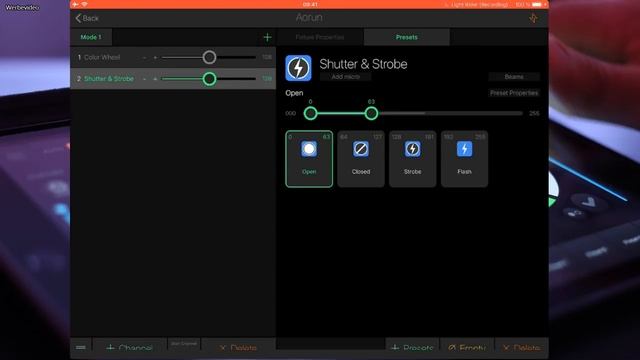Switch to the Fixture Properties tab

[320, 37]
